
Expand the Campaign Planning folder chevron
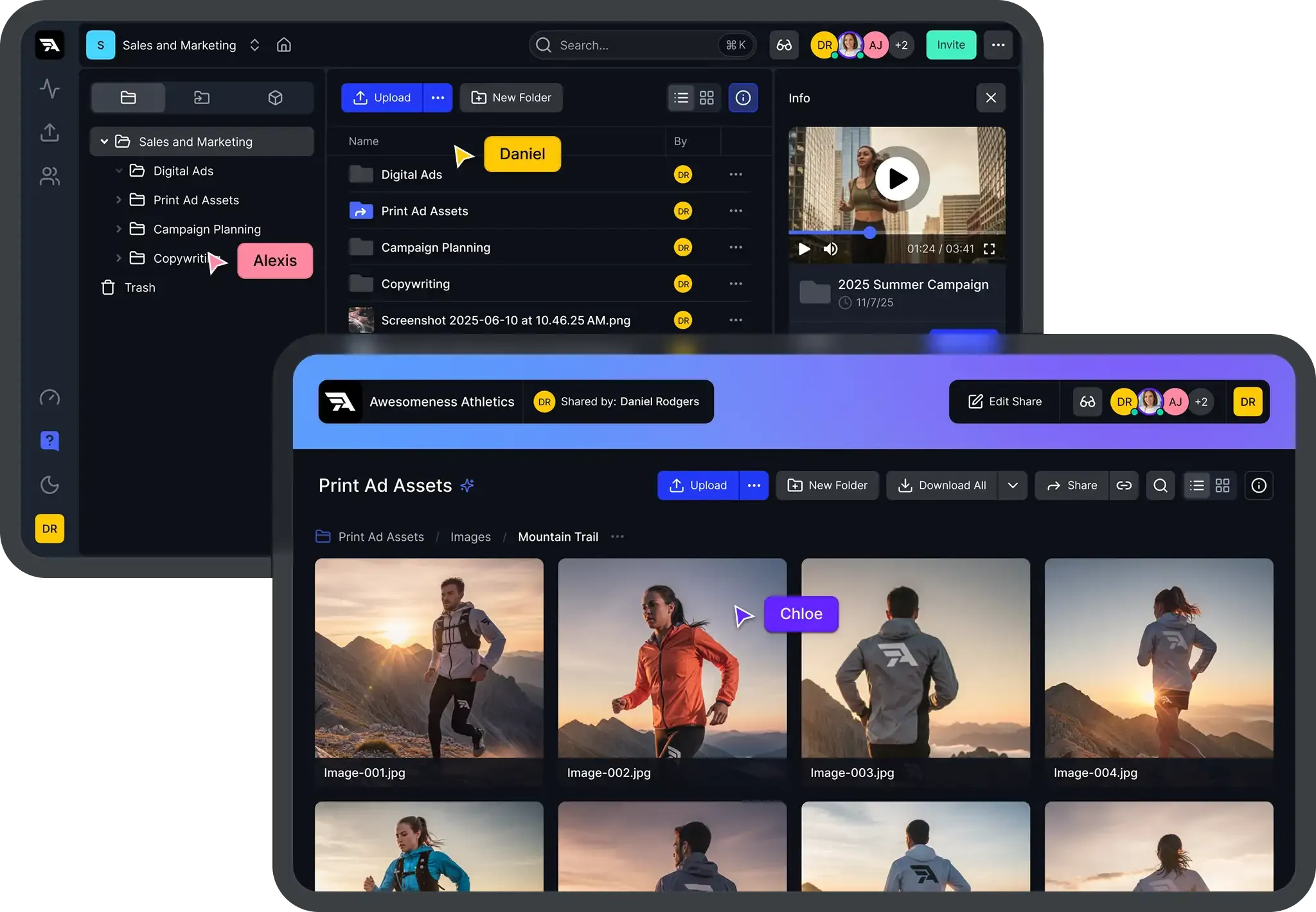[120, 229]
